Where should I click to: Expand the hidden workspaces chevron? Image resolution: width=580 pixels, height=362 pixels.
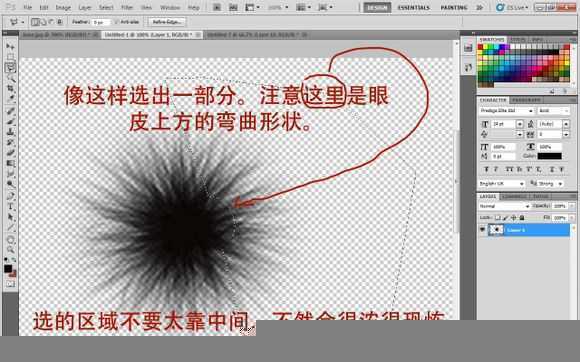coord(479,7)
